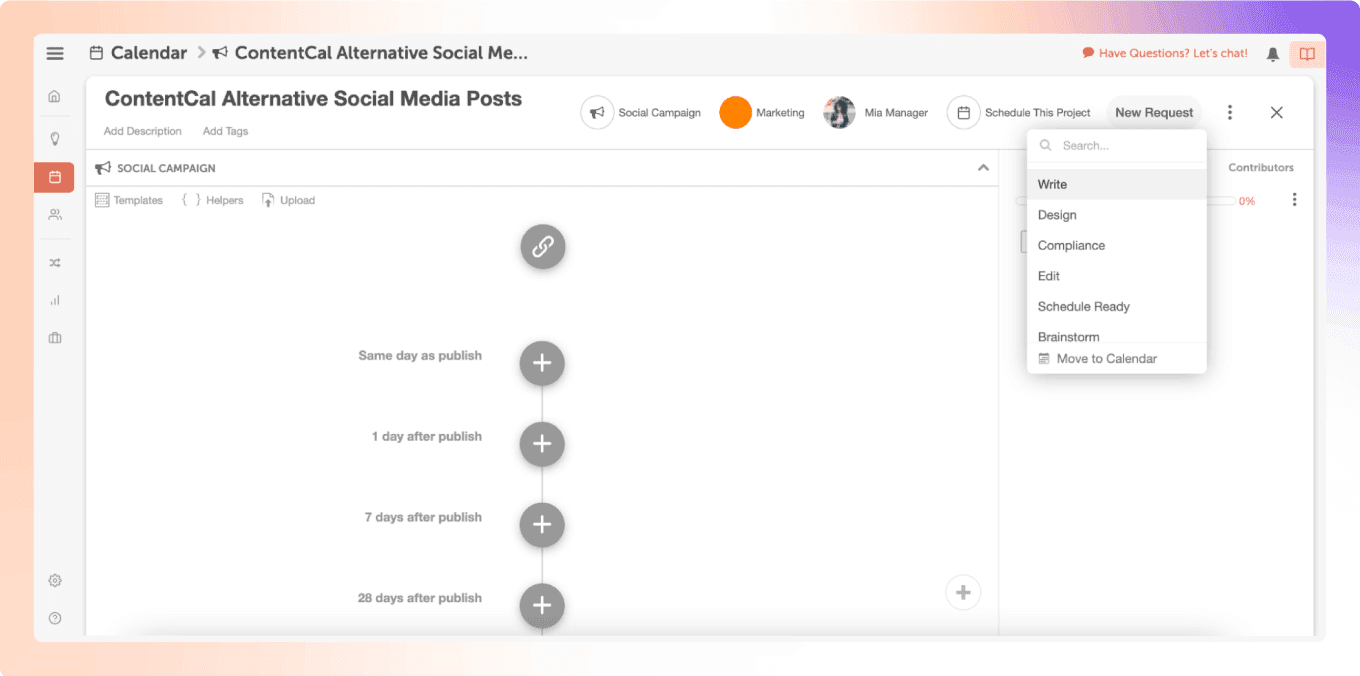Click the Search field in dropdown
This screenshot has height=676, width=1360.
[x=1117, y=145]
